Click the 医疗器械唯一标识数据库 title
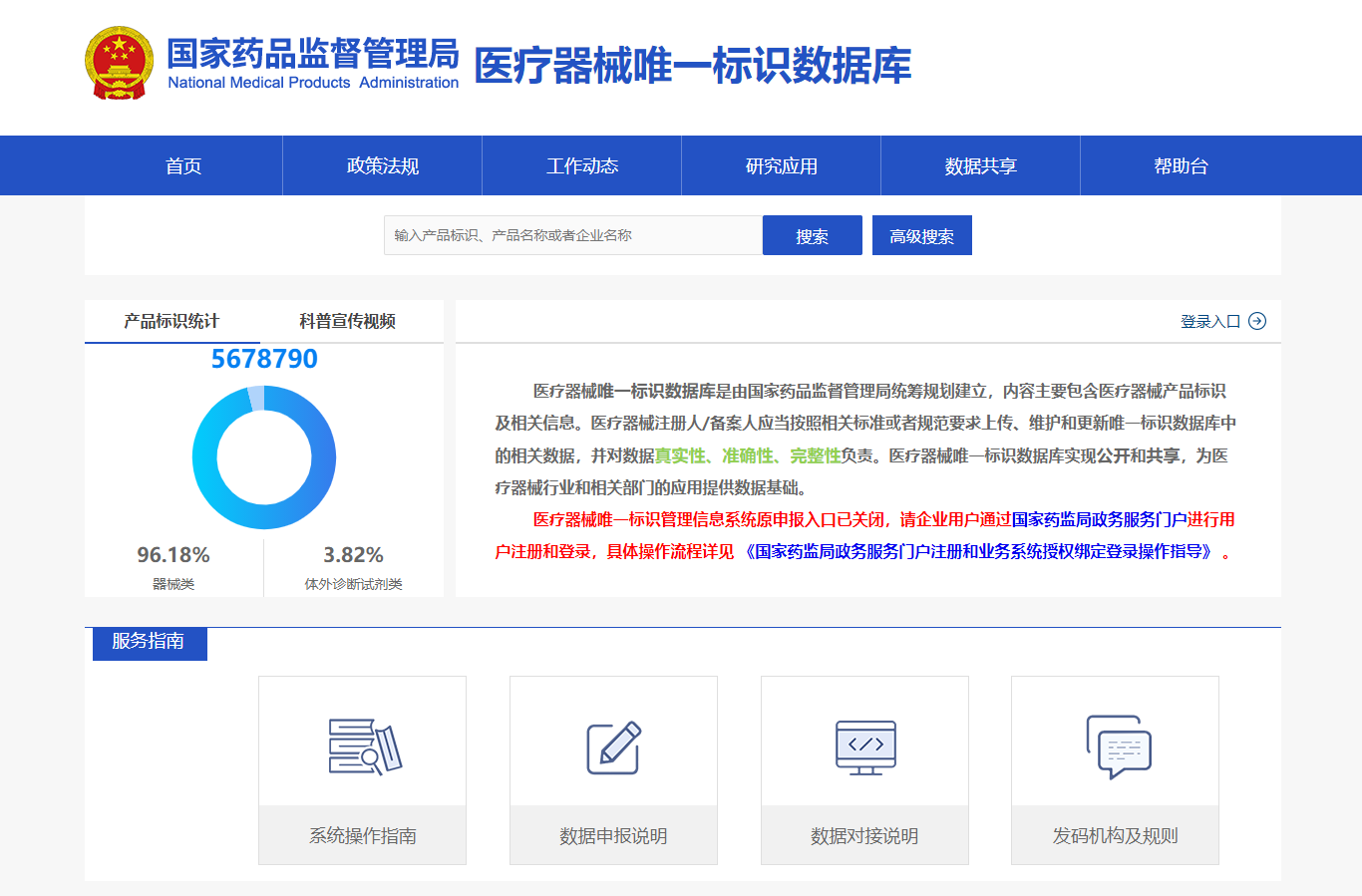The height and width of the screenshot is (896, 1362). (x=693, y=66)
